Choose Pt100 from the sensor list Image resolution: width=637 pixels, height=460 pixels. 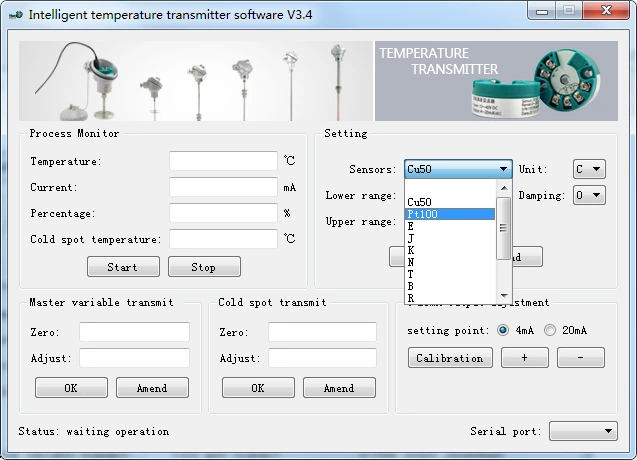450,214
